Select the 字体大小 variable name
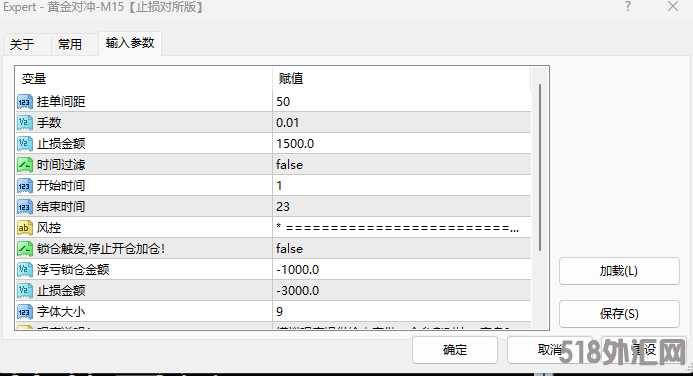 (61, 312)
